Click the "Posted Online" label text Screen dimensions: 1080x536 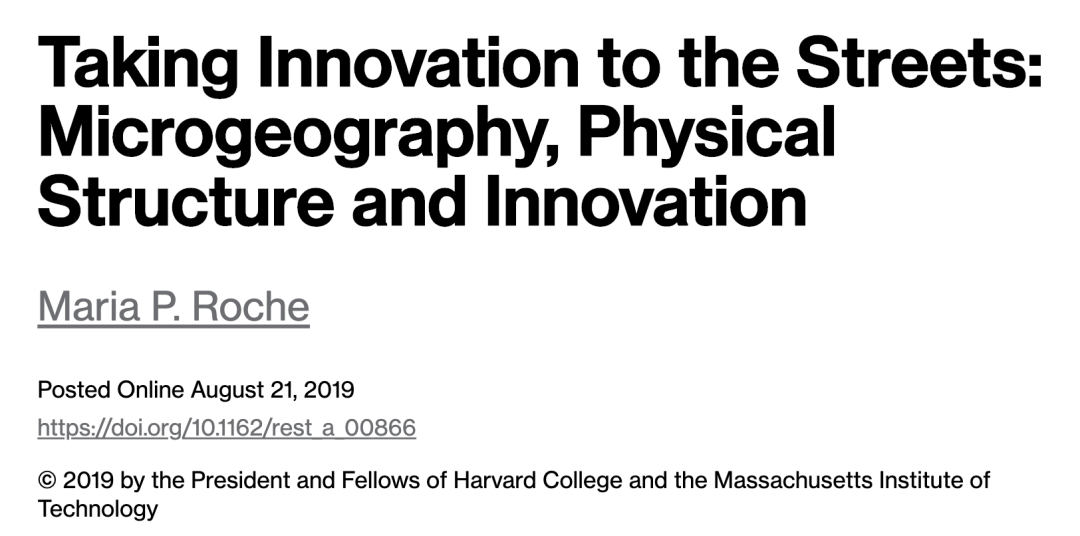coord(111,389)
